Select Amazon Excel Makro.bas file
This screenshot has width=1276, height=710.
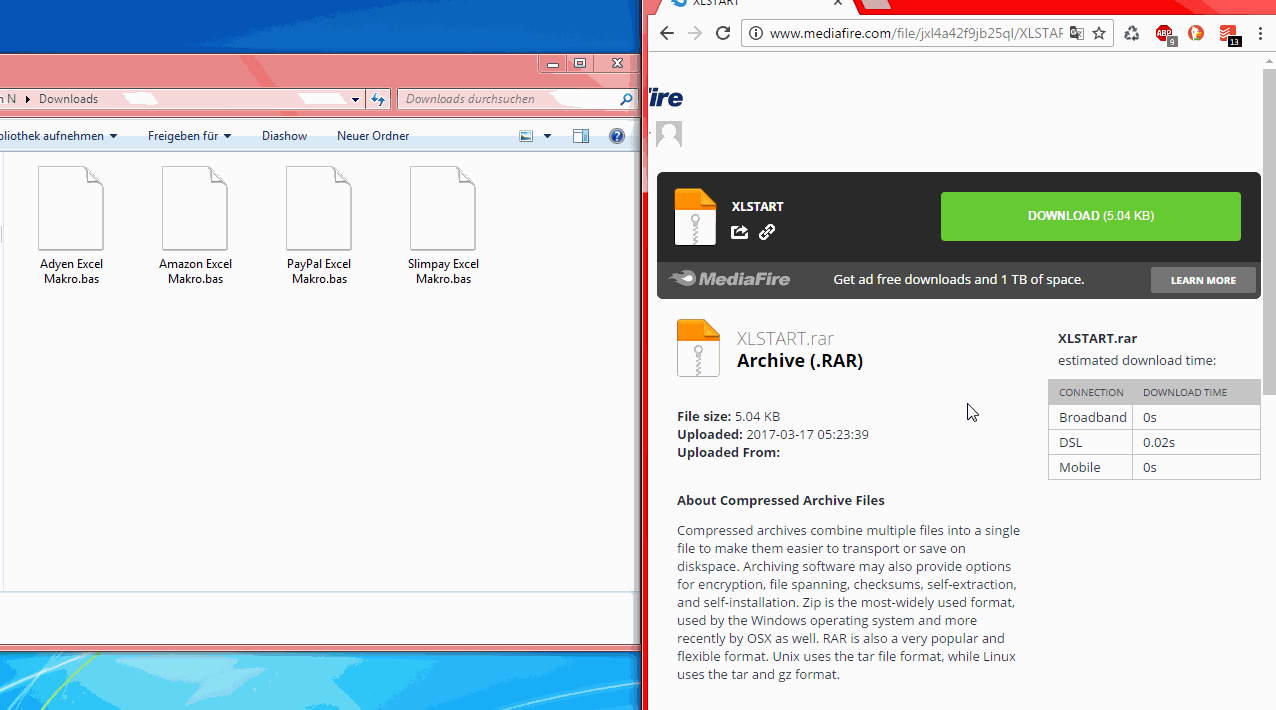click(195, 226)
